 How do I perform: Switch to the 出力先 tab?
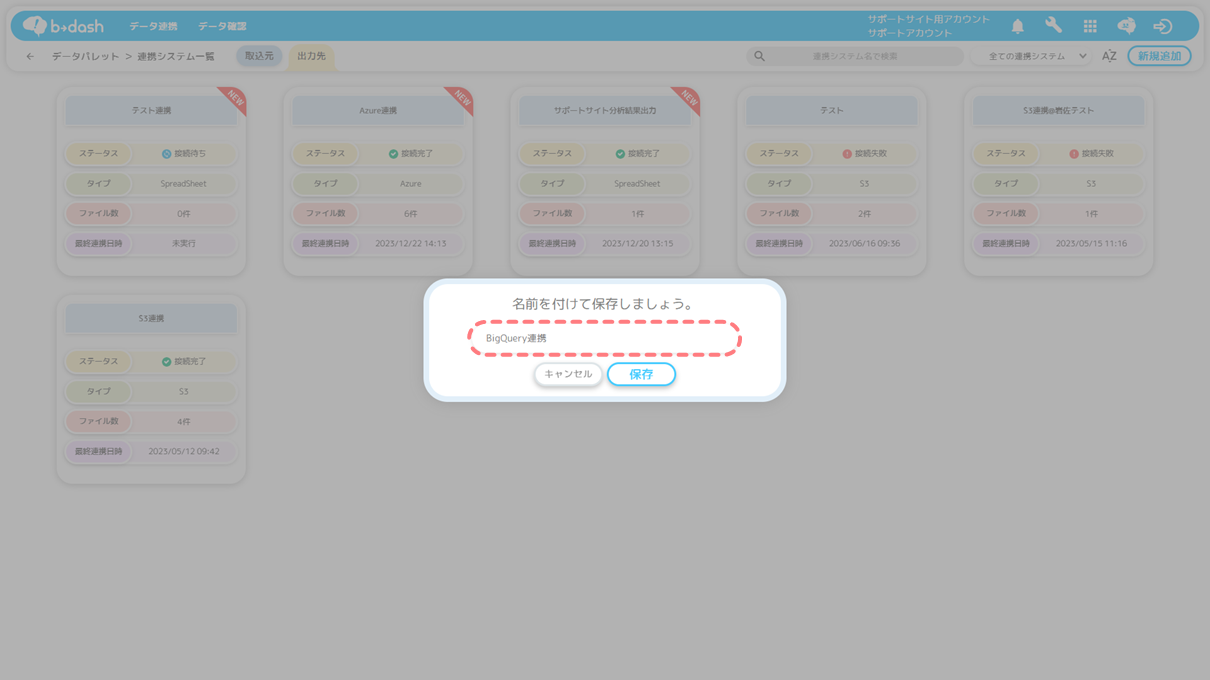[x=311, y=56]
